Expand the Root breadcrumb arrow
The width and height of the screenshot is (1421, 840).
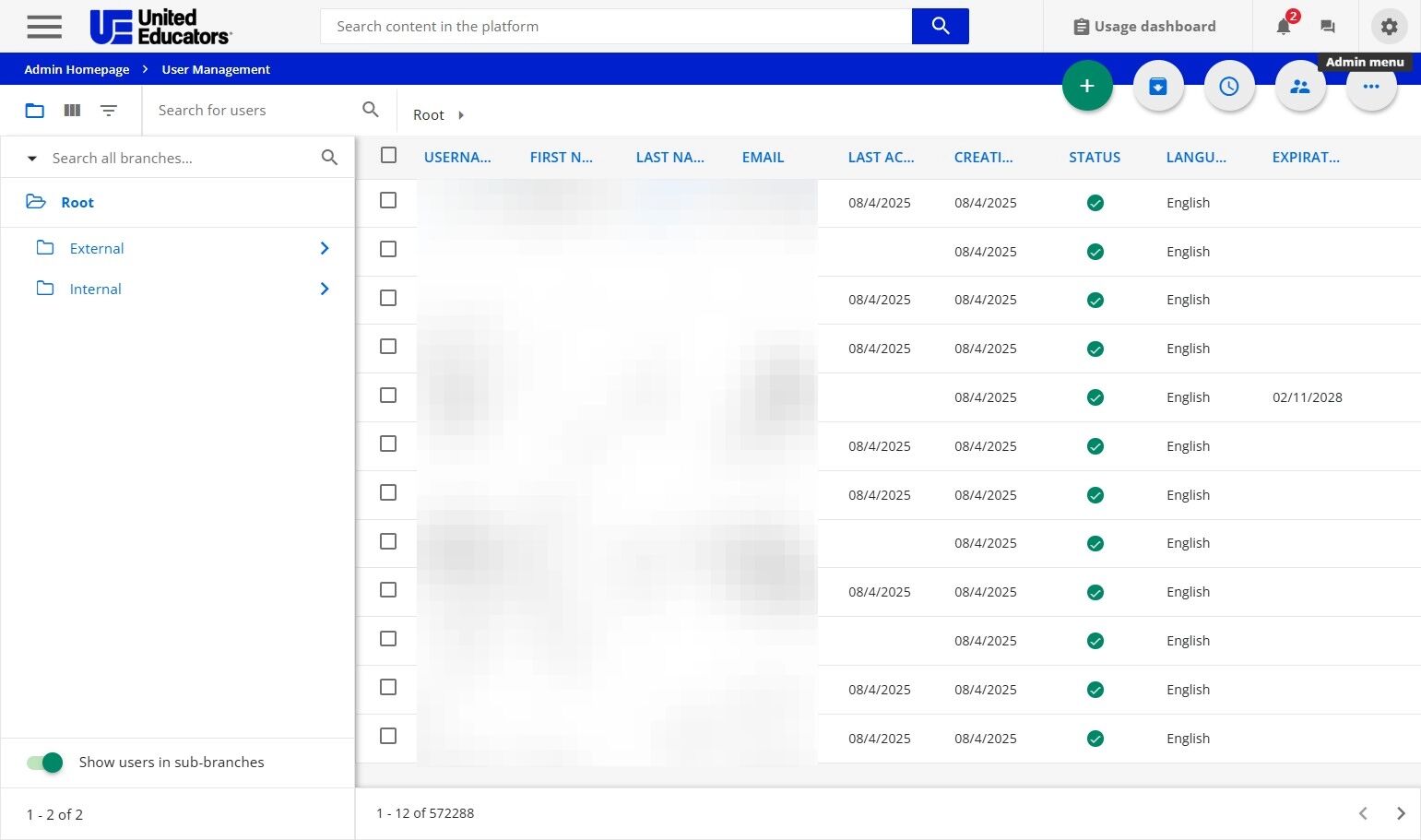pos(461,115)
